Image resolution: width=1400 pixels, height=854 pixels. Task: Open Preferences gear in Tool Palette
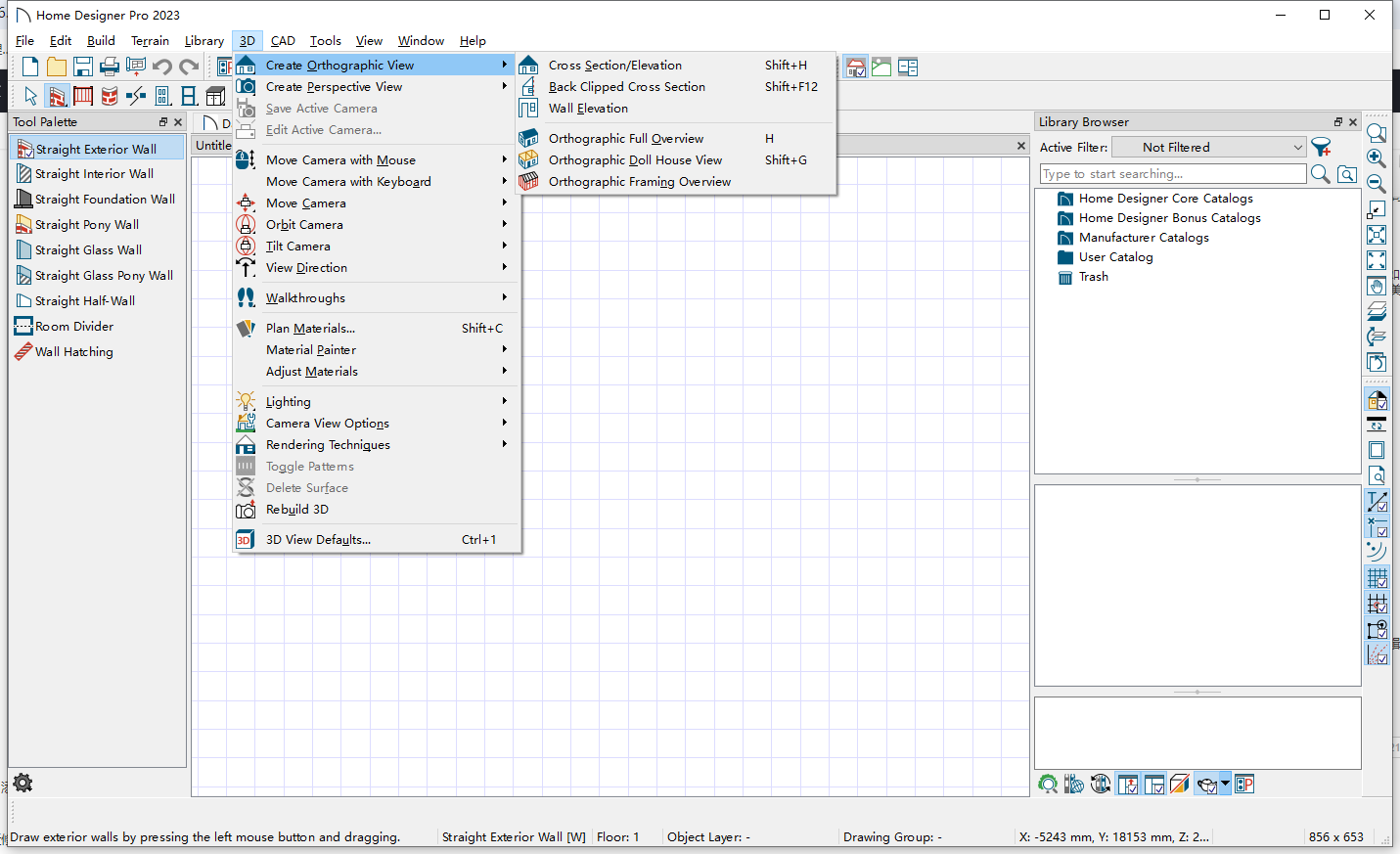(23, 783)
